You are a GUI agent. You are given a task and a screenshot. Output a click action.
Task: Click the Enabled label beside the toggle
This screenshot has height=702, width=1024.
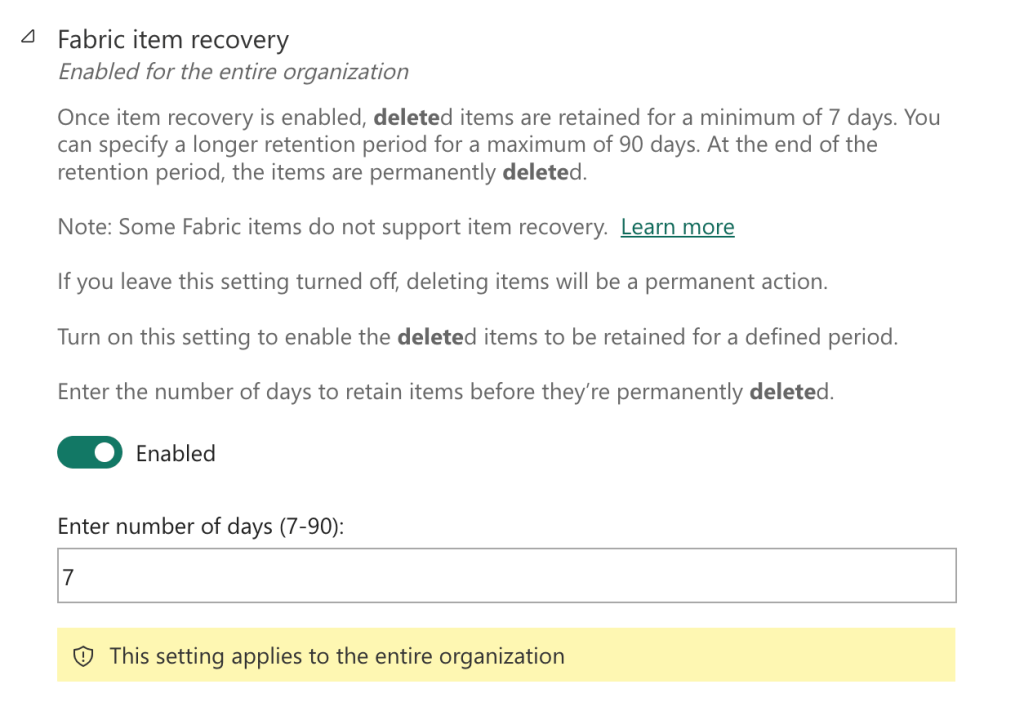176,453
